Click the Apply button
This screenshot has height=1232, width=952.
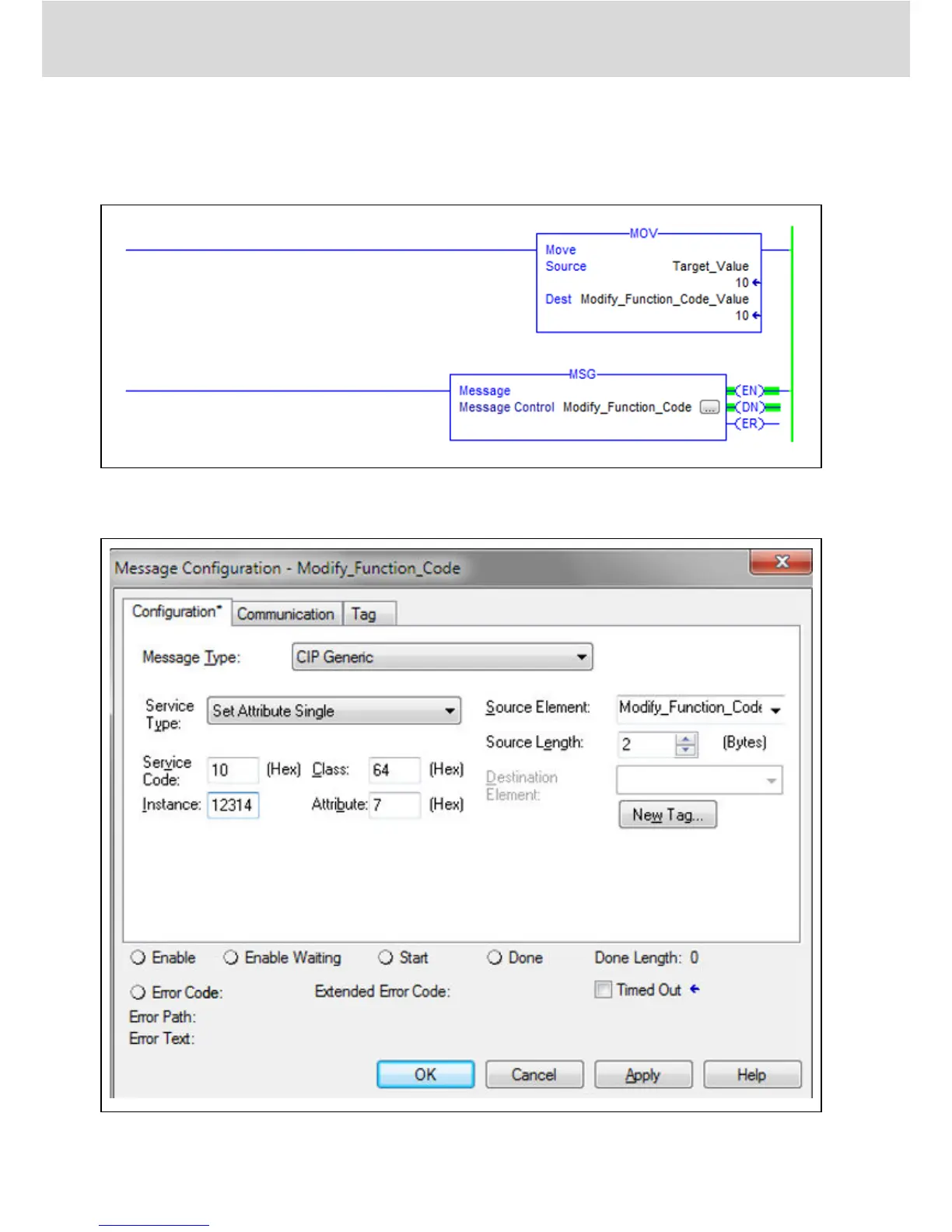(x=643, y=1074)
